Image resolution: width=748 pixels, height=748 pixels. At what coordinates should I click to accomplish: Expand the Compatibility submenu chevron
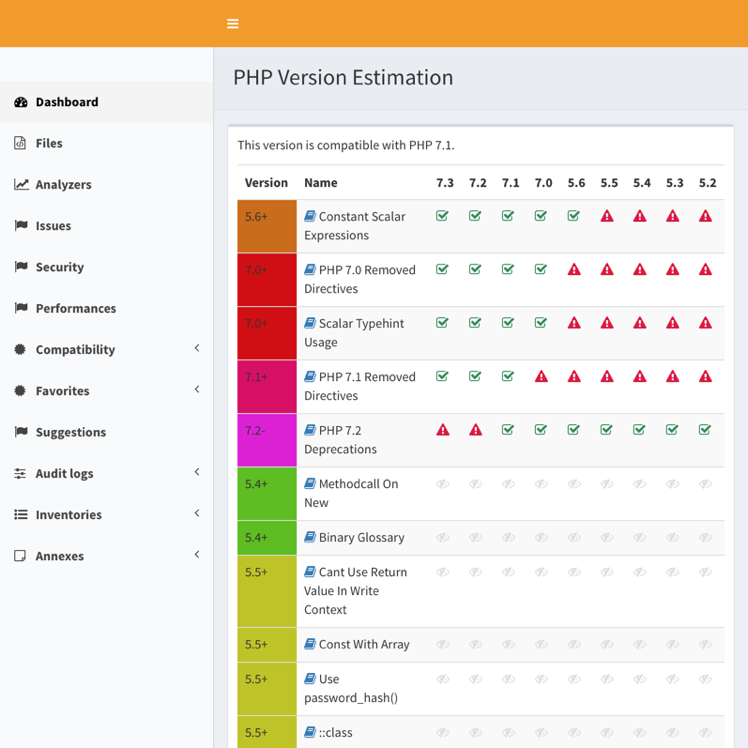tap(197, 348)
